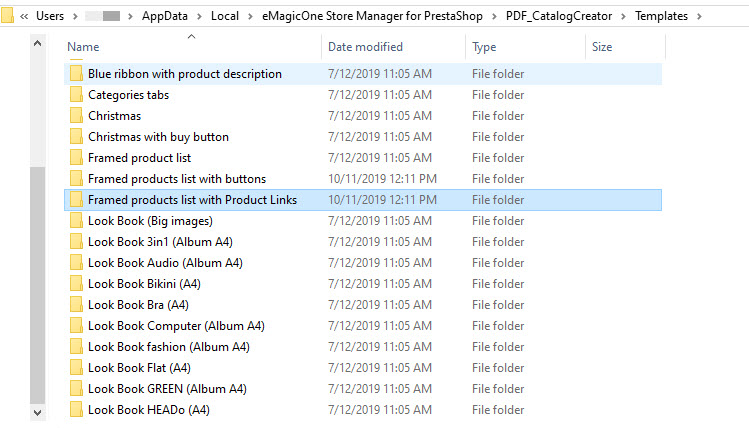This screenshot has height=428, width=749.
Task: Select the Look Book Audio (Album A4) folder icon
Action: point(76,263)
